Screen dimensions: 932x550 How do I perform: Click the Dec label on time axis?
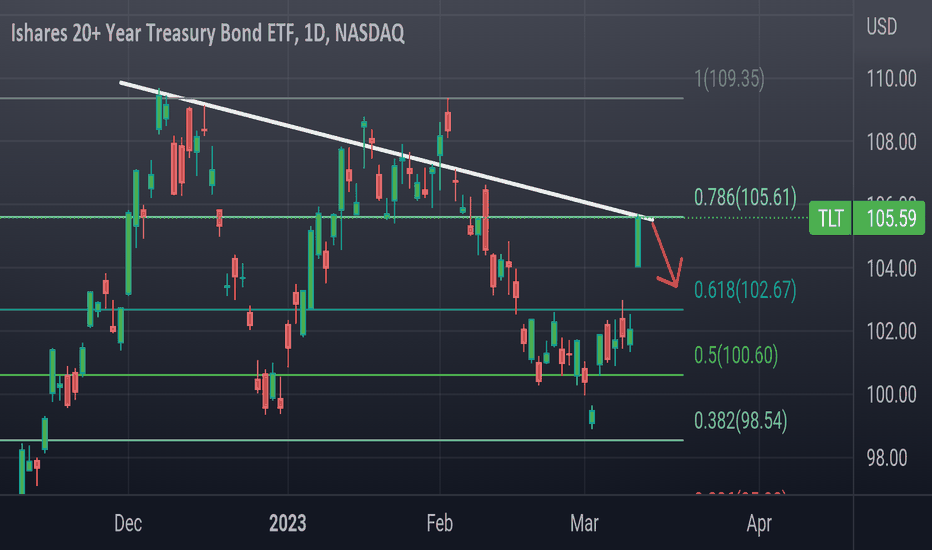point(128,523)
